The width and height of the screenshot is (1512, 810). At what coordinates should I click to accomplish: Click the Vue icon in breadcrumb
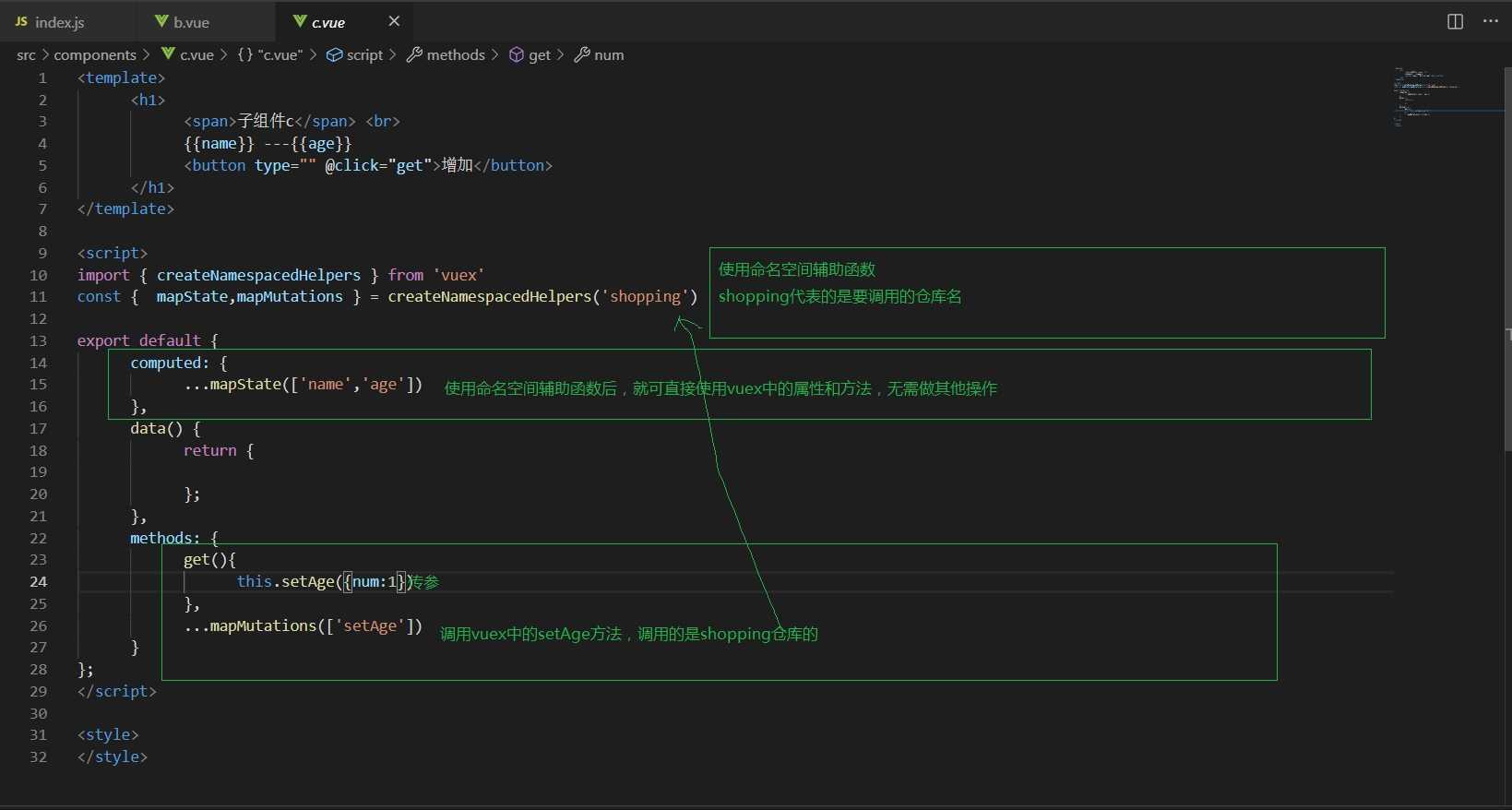click(x=168, y=54)
